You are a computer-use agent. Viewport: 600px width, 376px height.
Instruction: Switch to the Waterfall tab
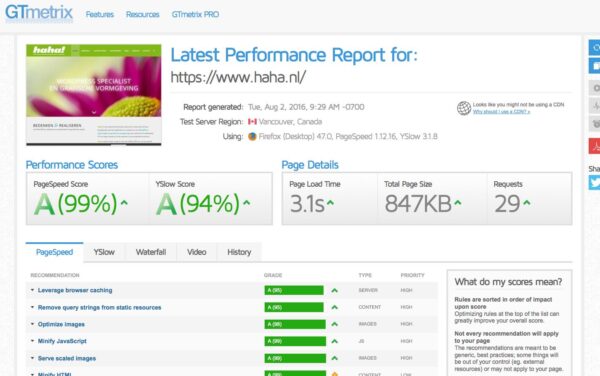pyautogui.click(x=151, y=252)
